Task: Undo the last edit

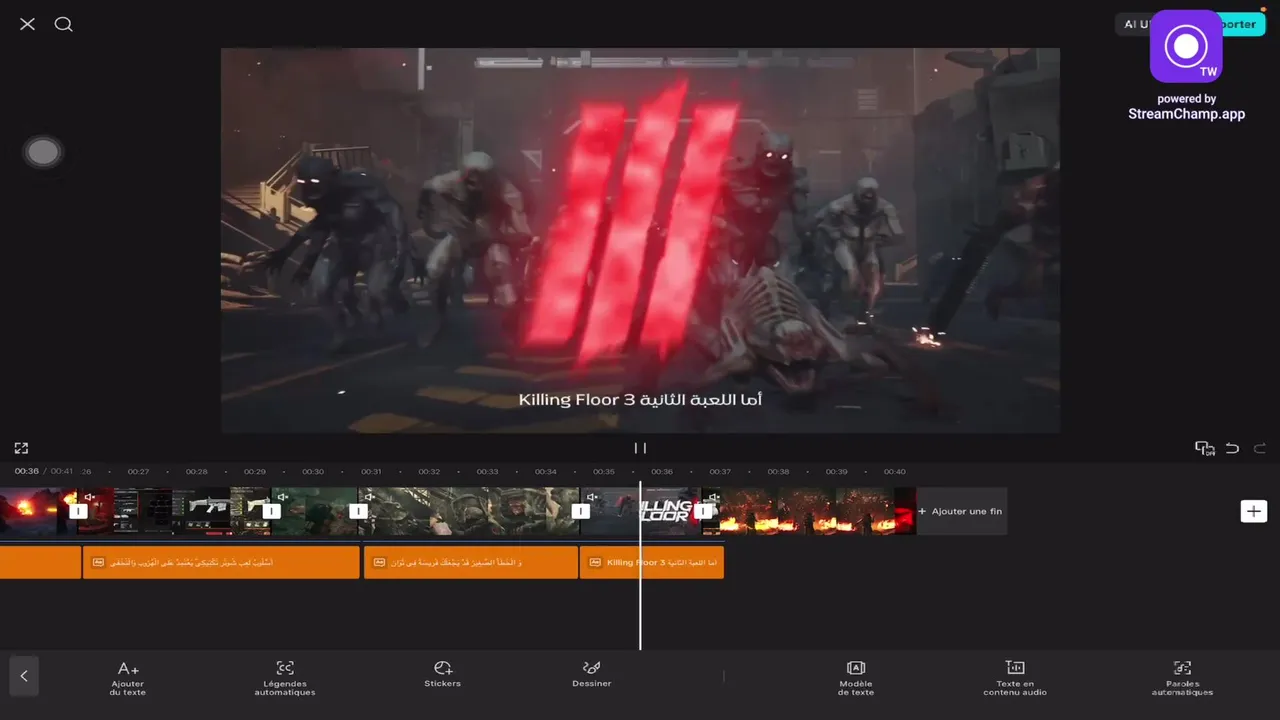Action: (x=1232, y=448)
